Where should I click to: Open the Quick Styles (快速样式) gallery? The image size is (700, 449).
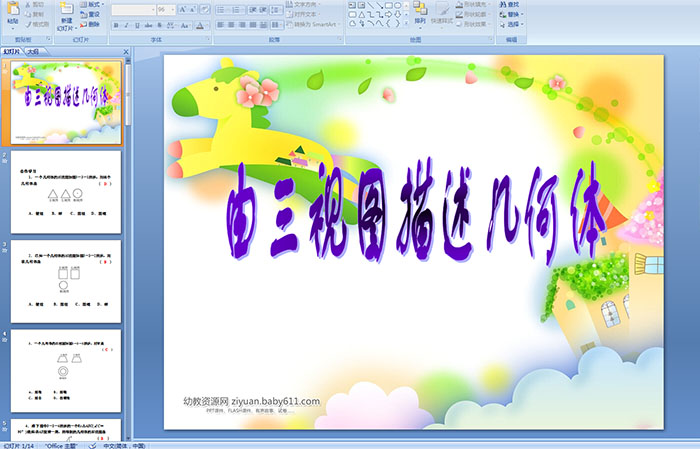pos(442,13)
